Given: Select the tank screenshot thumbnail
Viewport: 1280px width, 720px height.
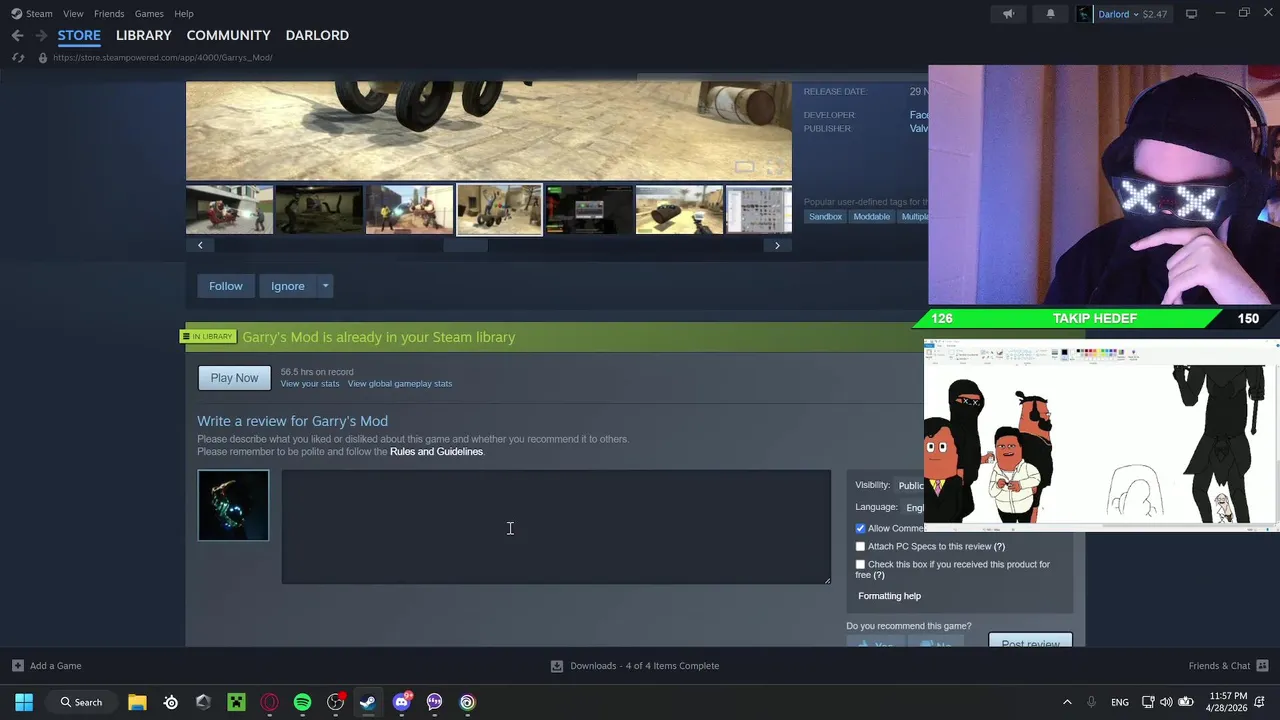Looking at the screenshot, I should pos(679,210).
